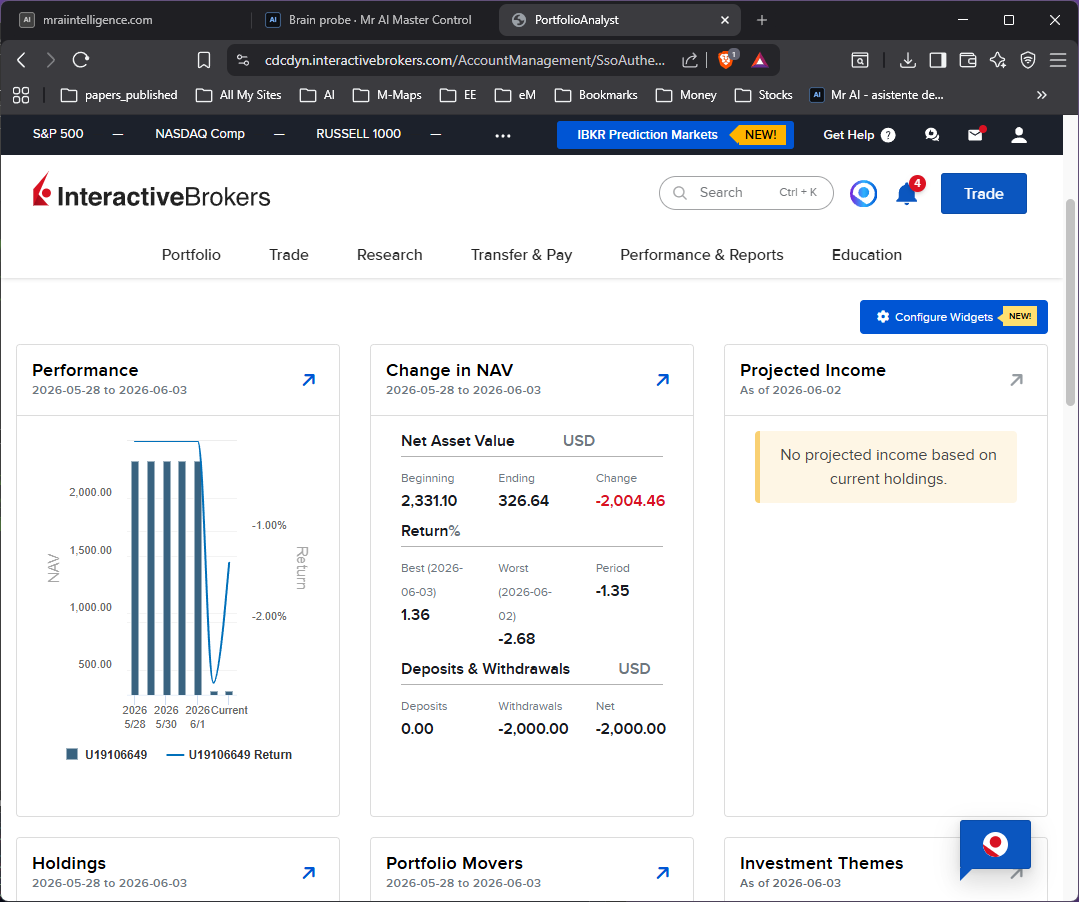Screen dimensions: 1079x902
Task: Expand the Portfolio Movers widget arrow
Action: pyautogui.click(x=663, y=872)
